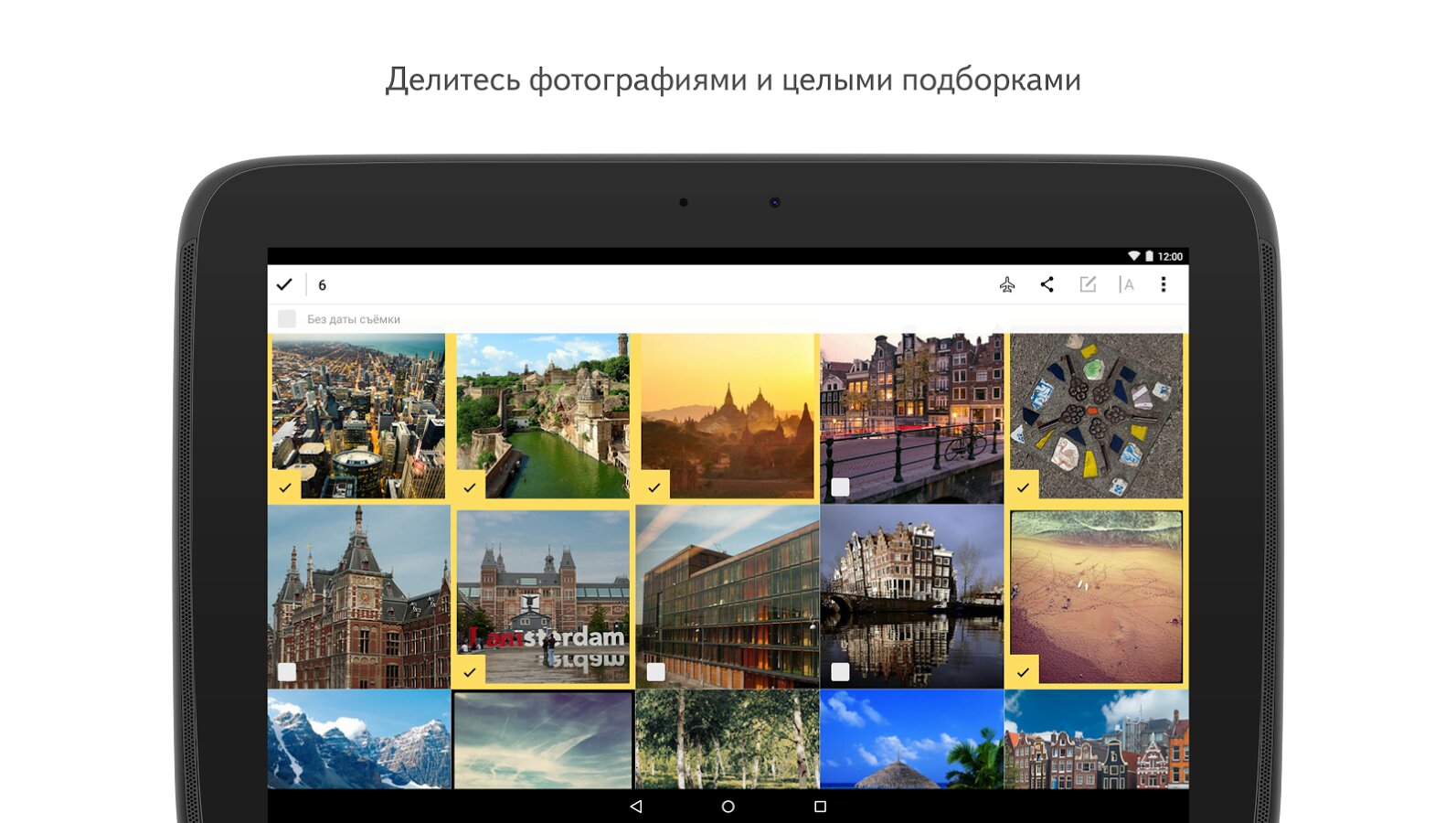Deselect the 'I amsterdam' sign photo checkbox
This screenshot has height=823, width=1456.
[x=470, y=672]
